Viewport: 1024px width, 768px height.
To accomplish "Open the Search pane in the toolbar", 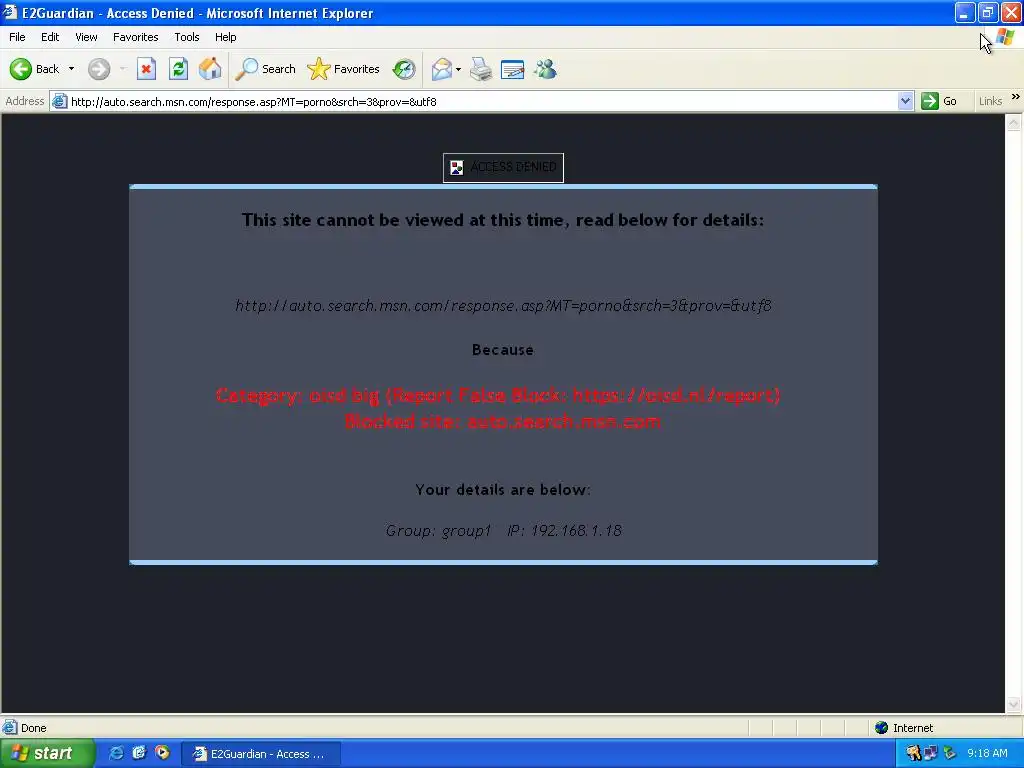I will coord(265,69).
